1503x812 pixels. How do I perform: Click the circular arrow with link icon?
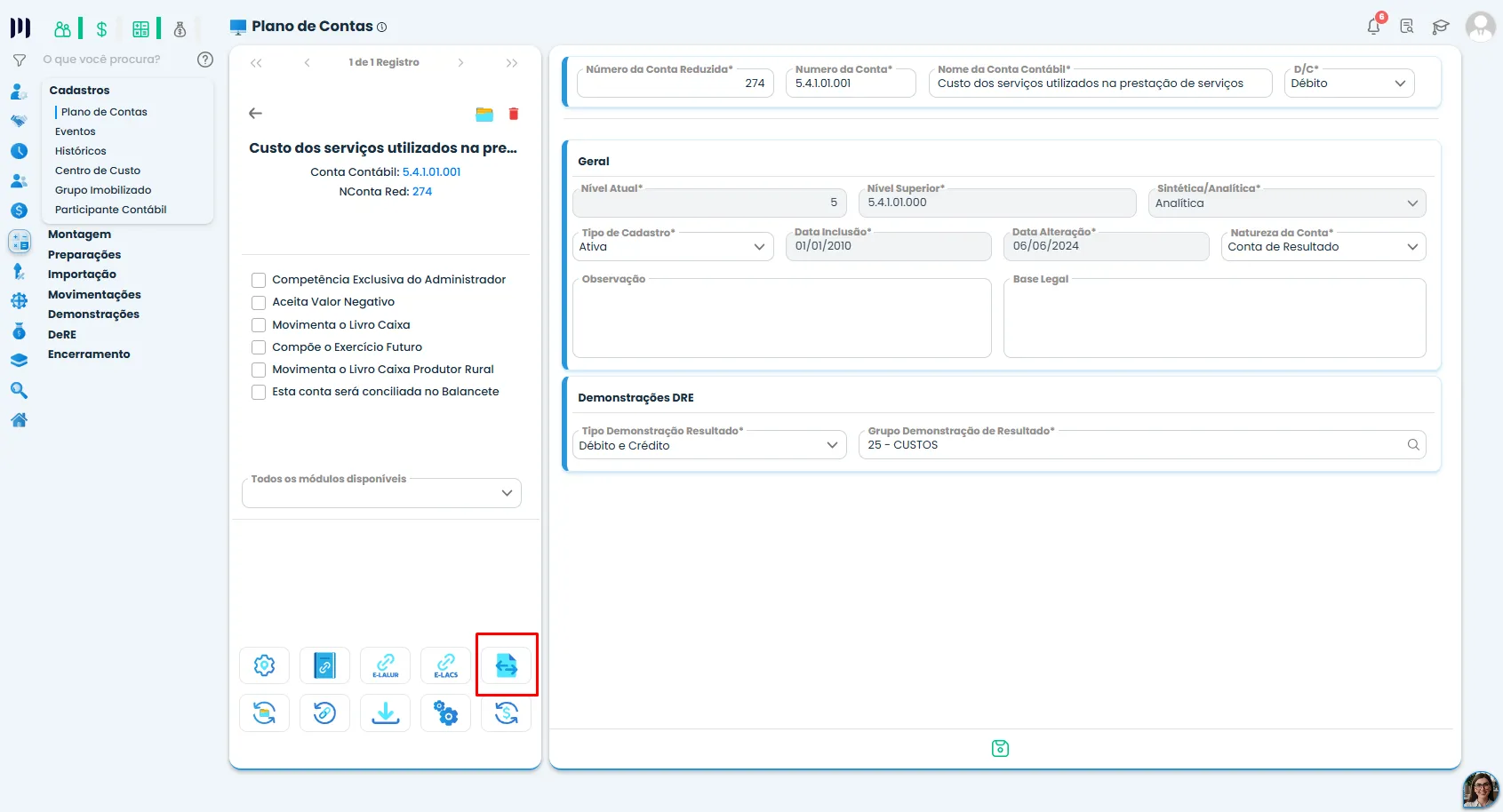(324, 713)
